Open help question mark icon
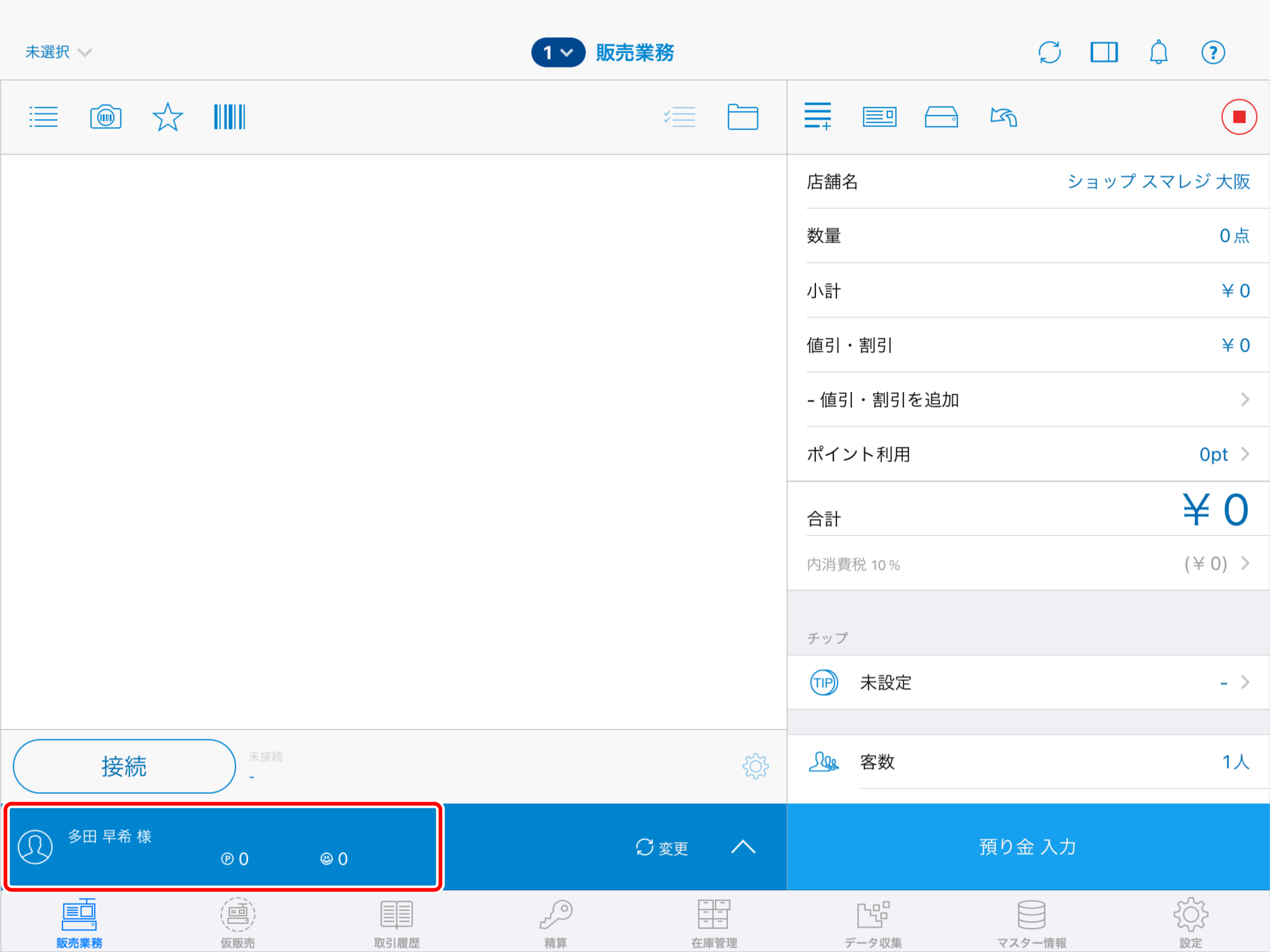Image resolution: width=1270 pixels, height=952 pixels. (x=1213, y=52)
